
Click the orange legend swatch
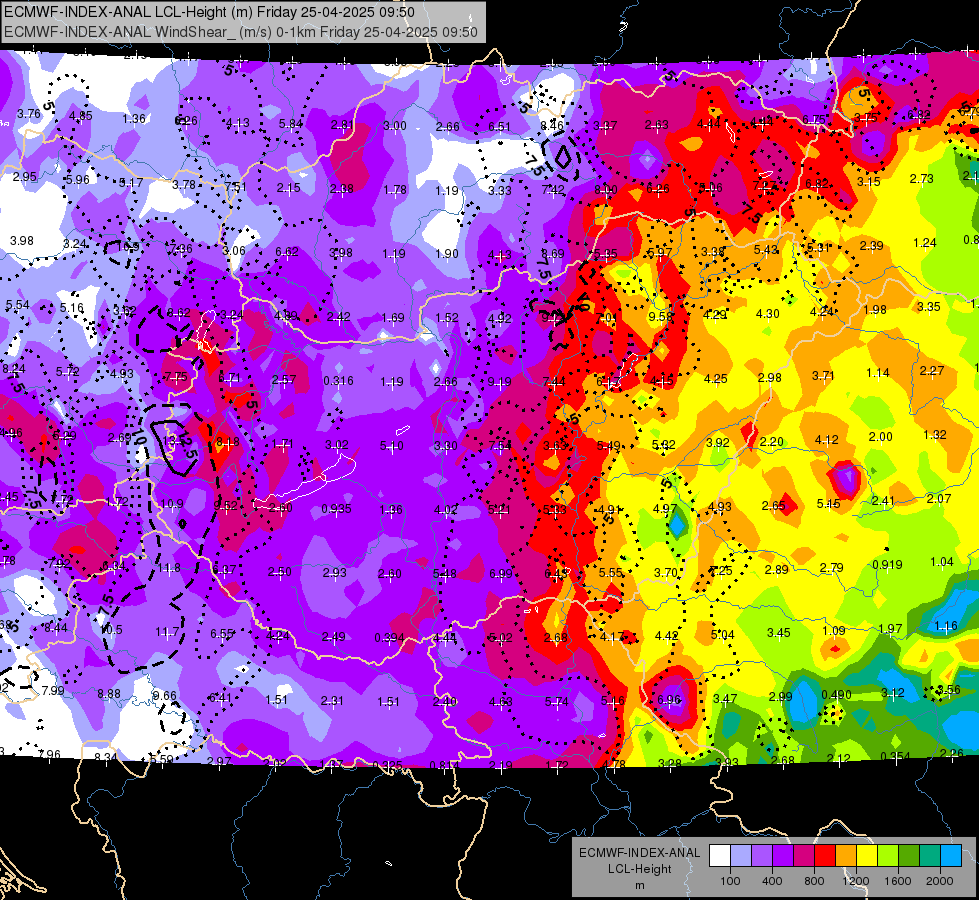(846, 856)
